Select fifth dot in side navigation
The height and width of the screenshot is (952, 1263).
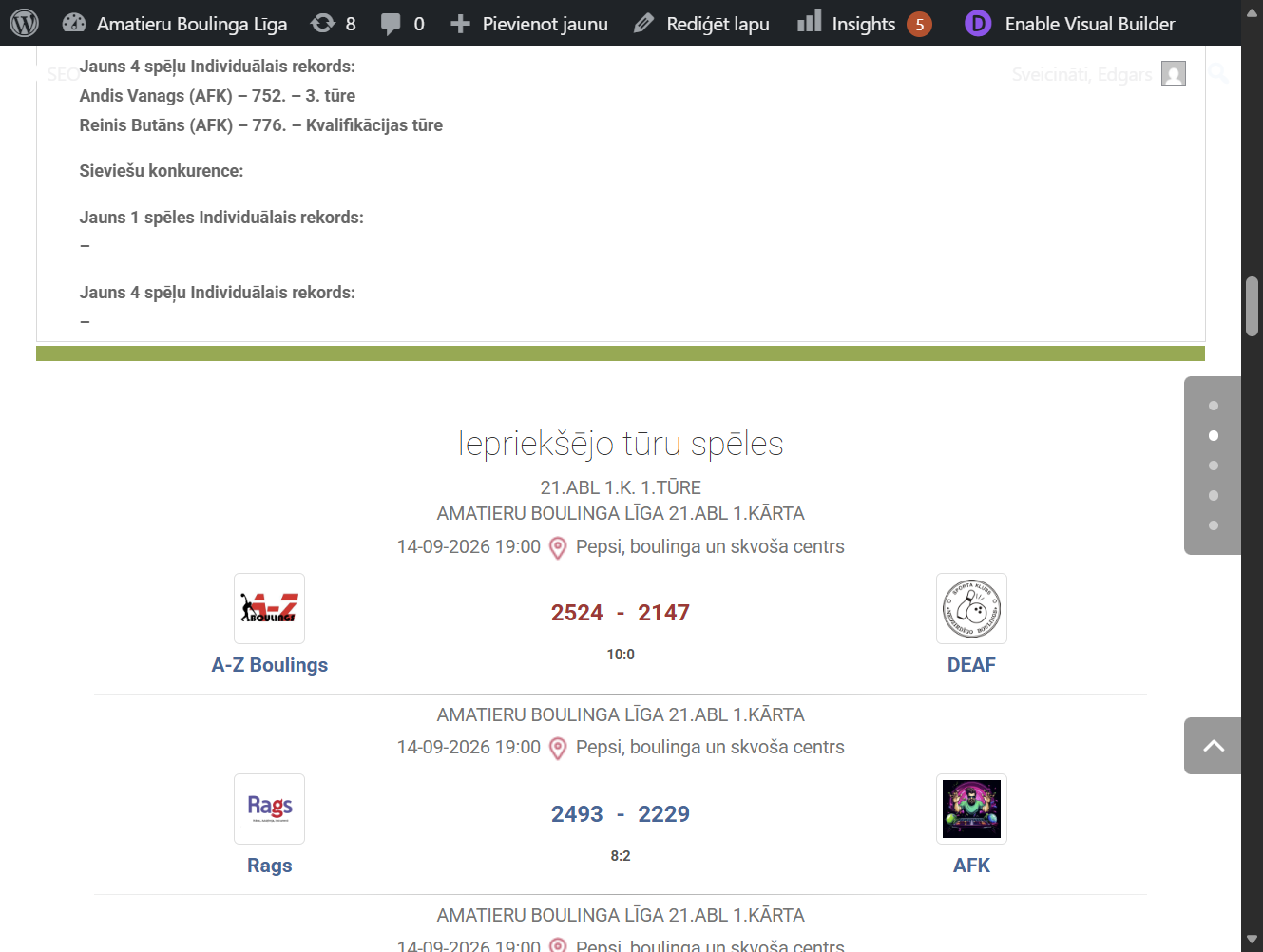coord(1214,525)
